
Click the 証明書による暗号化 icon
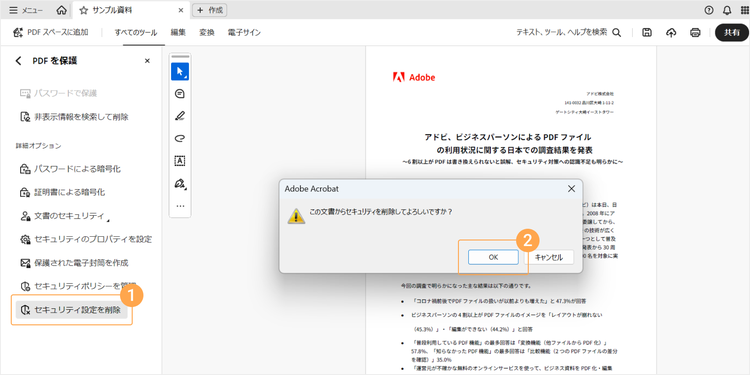pyautogui.click(x=25, y=192)
